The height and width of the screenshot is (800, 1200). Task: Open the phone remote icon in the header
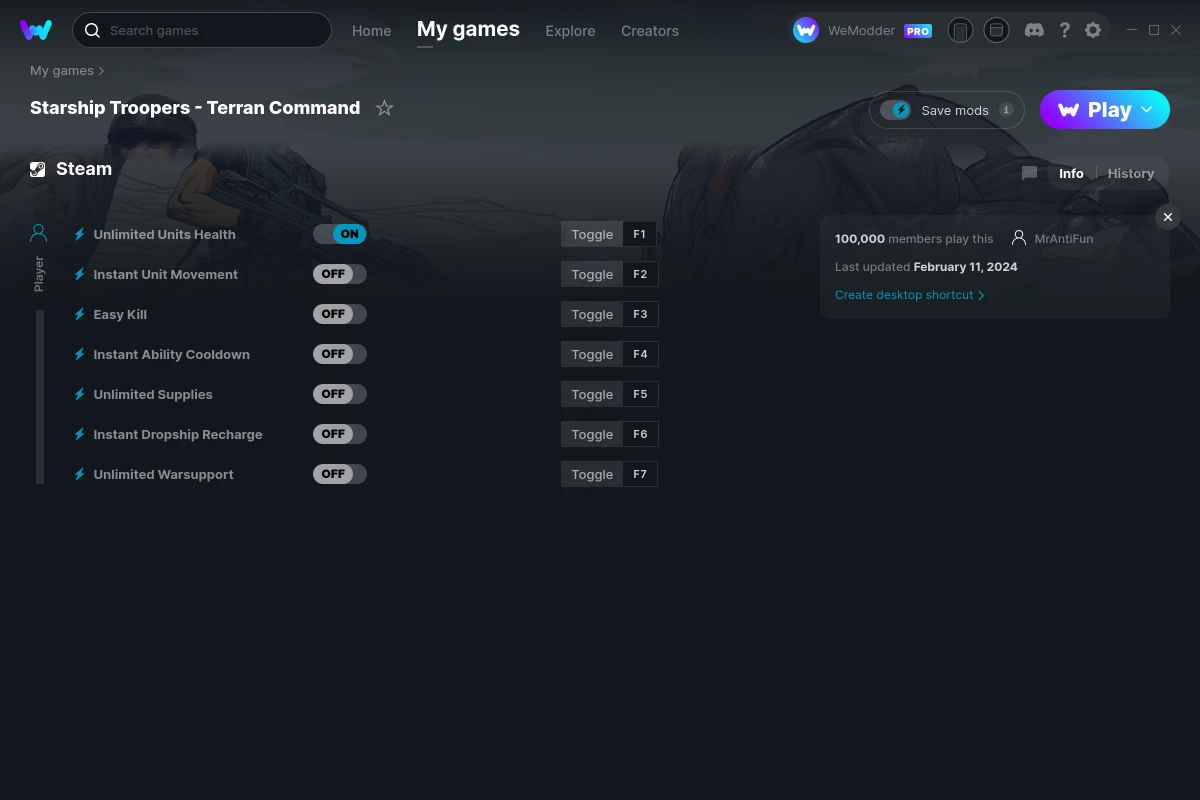coord(960,30)
